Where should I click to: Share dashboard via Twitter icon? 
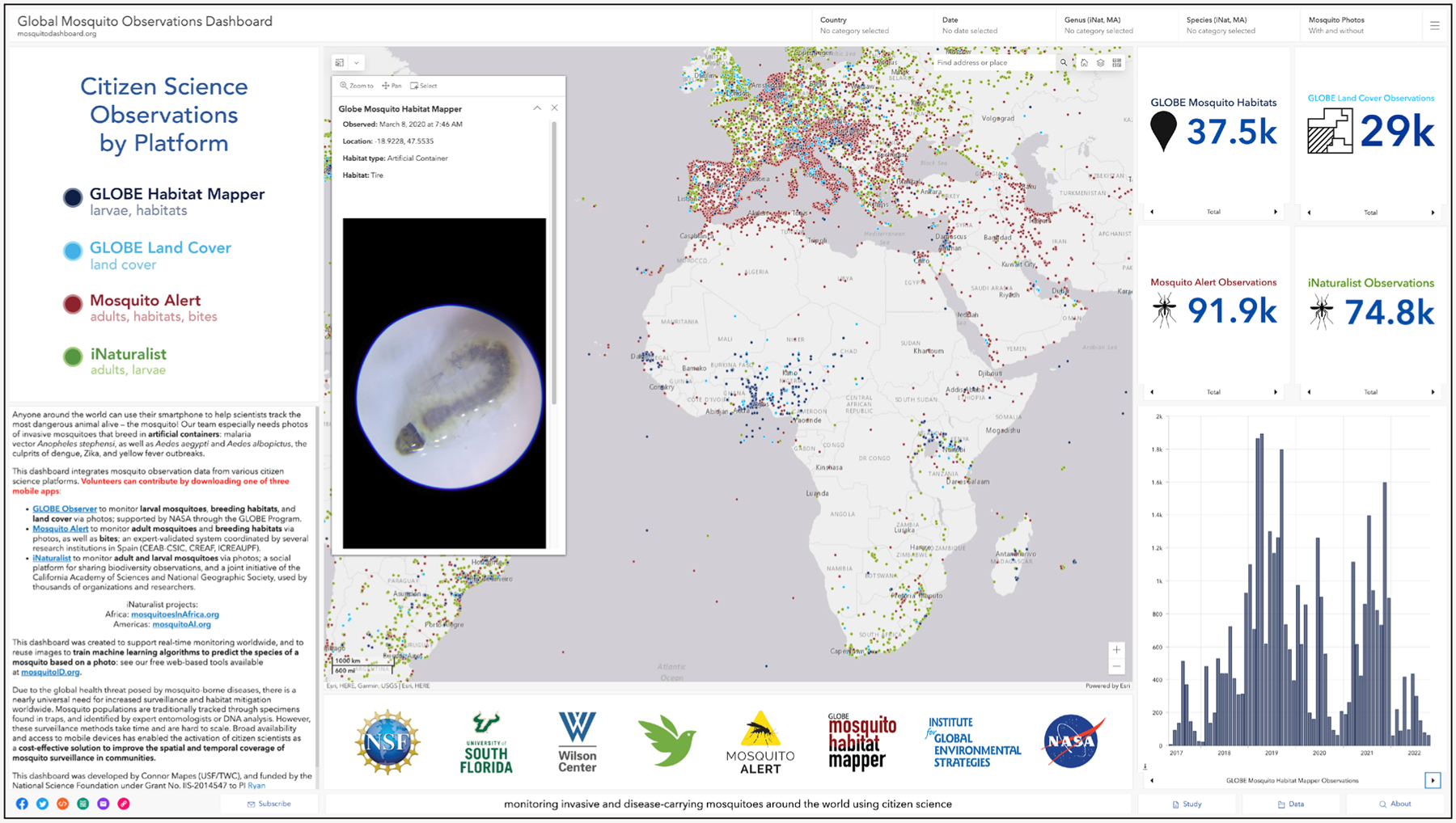[42, 804]
